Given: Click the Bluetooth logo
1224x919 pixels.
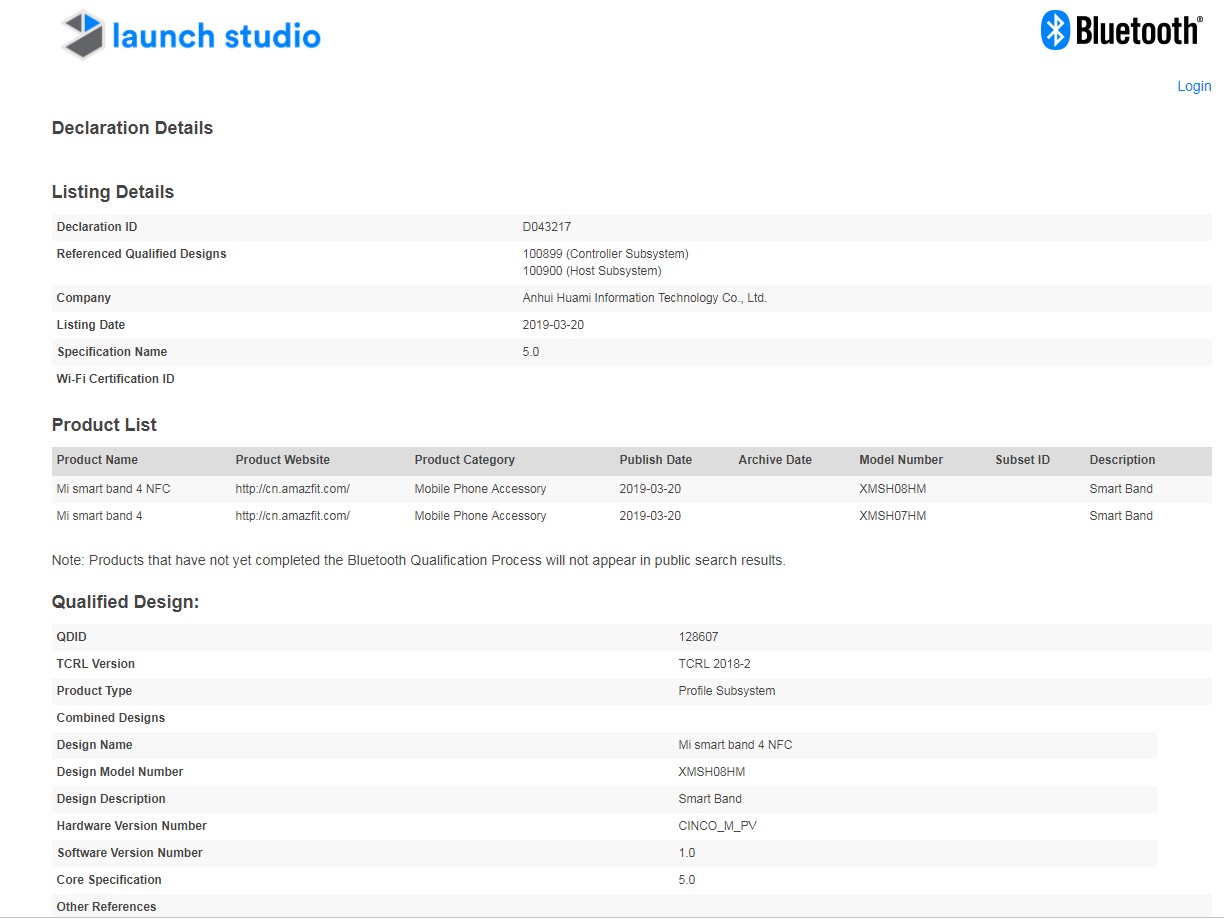Looking at the screenshot, I should pos(1121,30).
